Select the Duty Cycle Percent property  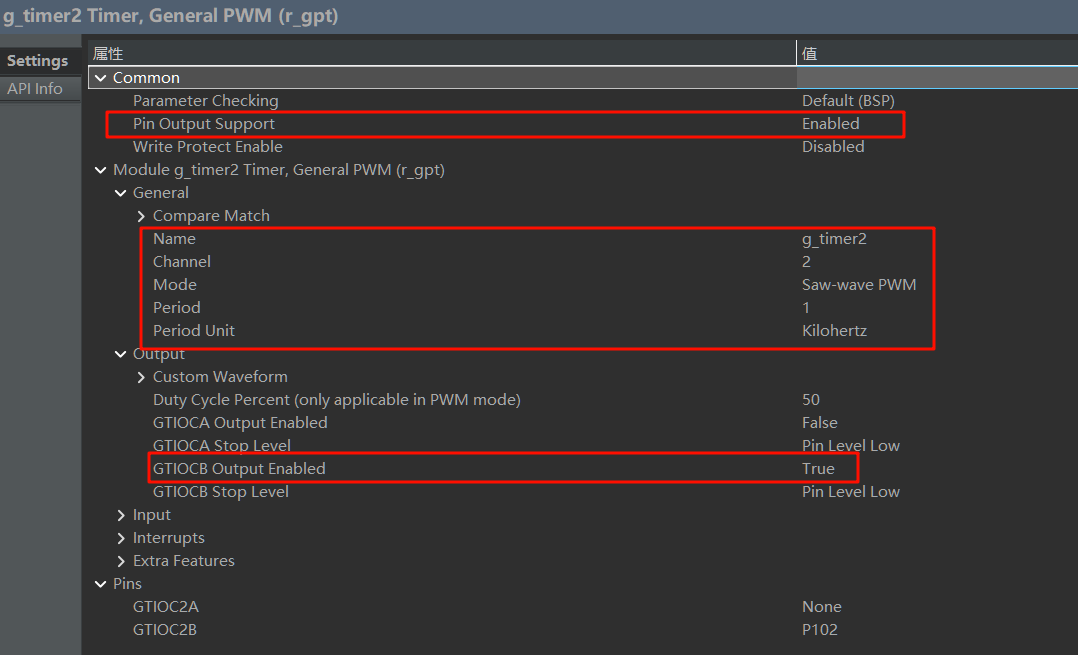tap(337, 399)
